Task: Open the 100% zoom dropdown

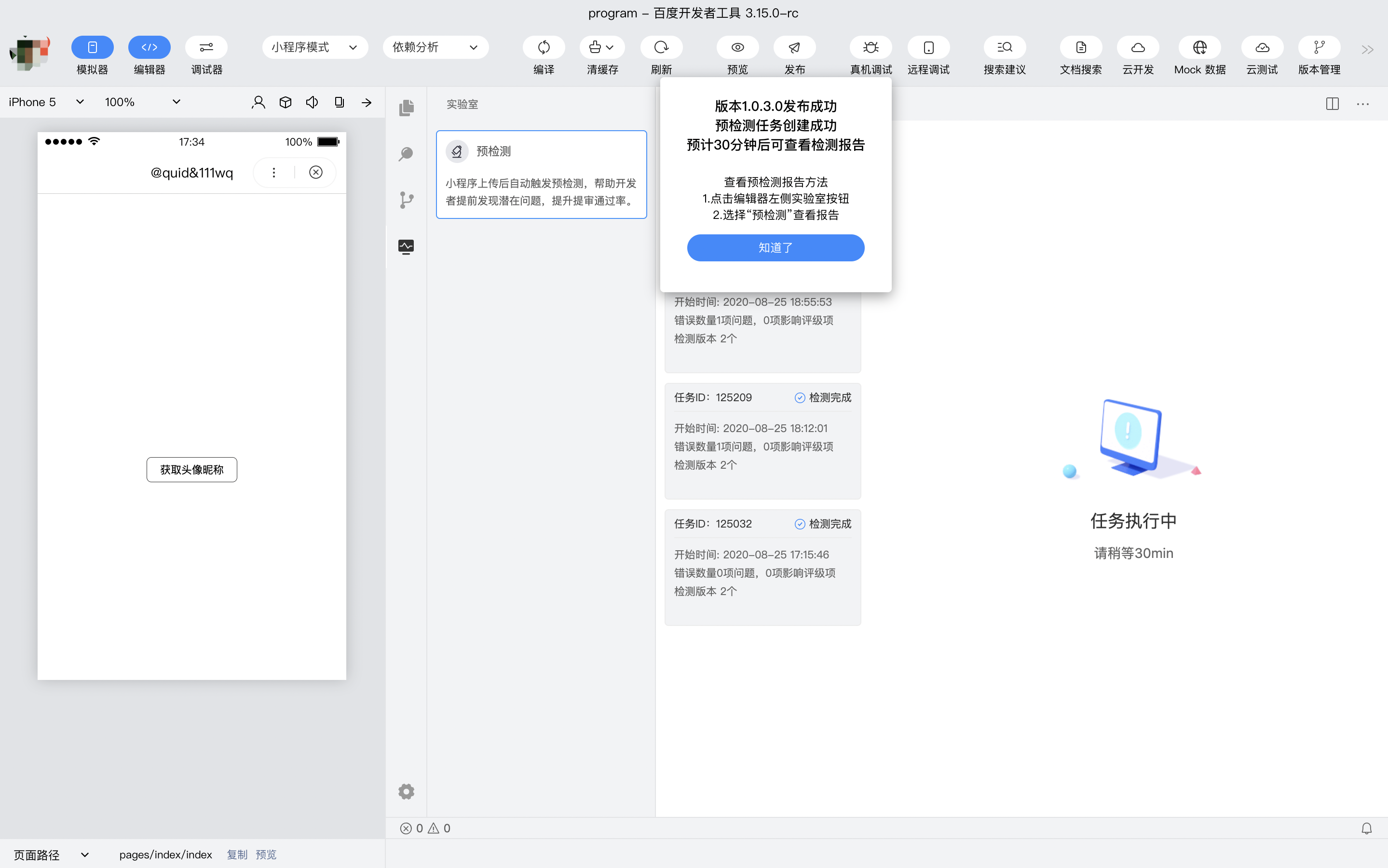Action: pyautogui.click(x=142, y=102)
